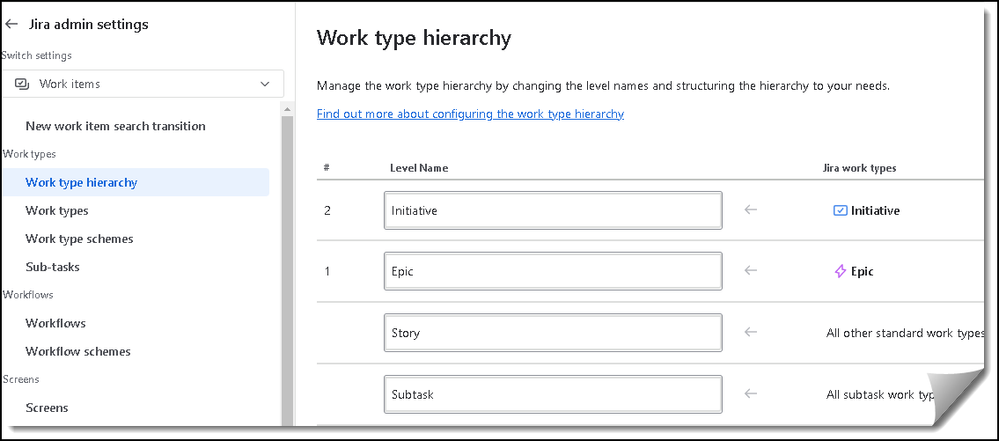
Task: Click the left arrow in Subtask row
Action: (x=751, y=394)
